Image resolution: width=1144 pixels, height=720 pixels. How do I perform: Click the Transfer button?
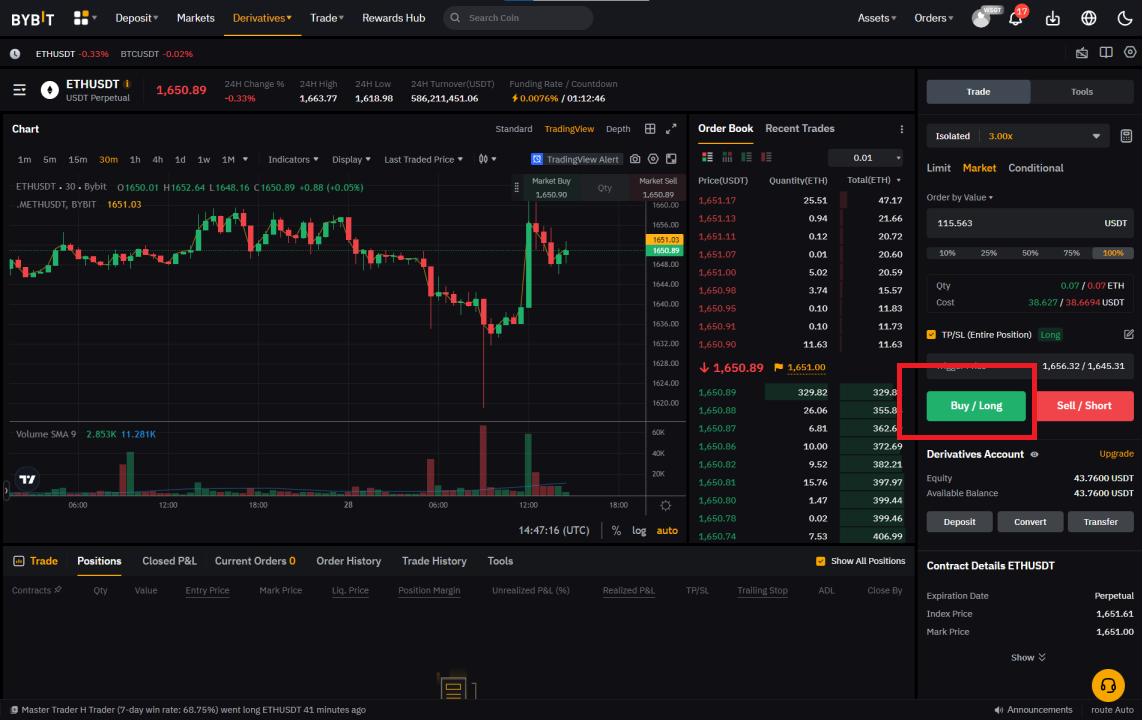1100,522
